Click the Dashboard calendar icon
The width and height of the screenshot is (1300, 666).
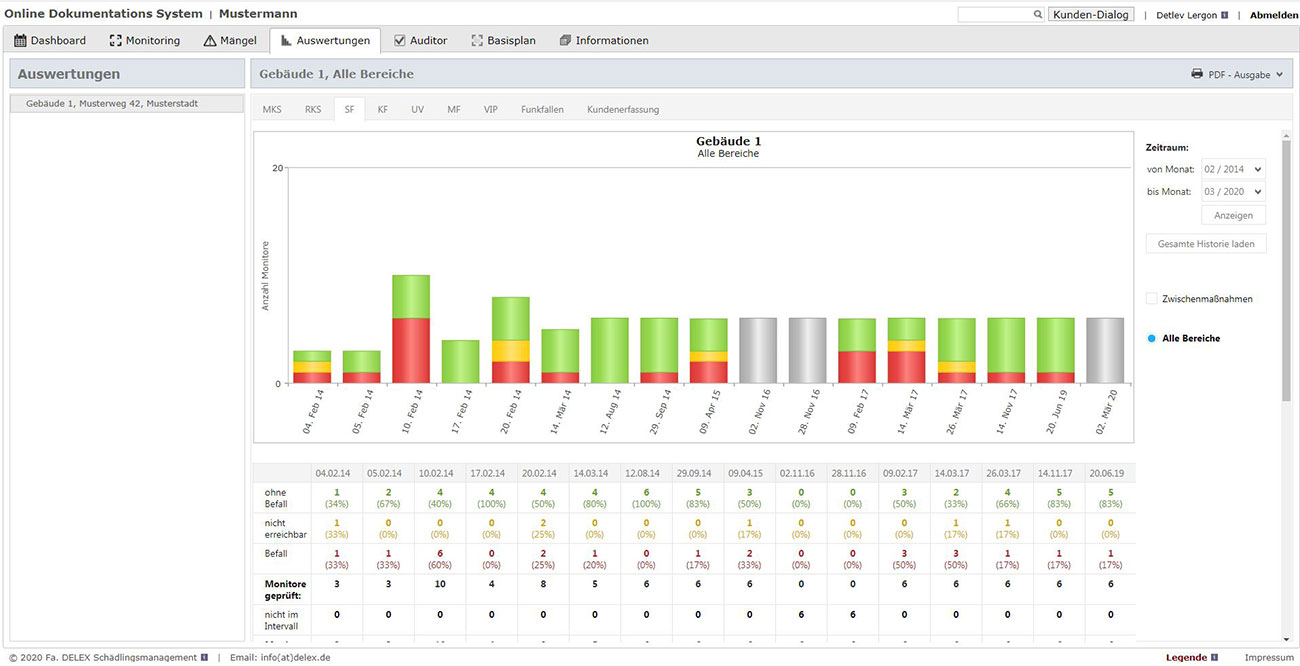coord(20,41)
